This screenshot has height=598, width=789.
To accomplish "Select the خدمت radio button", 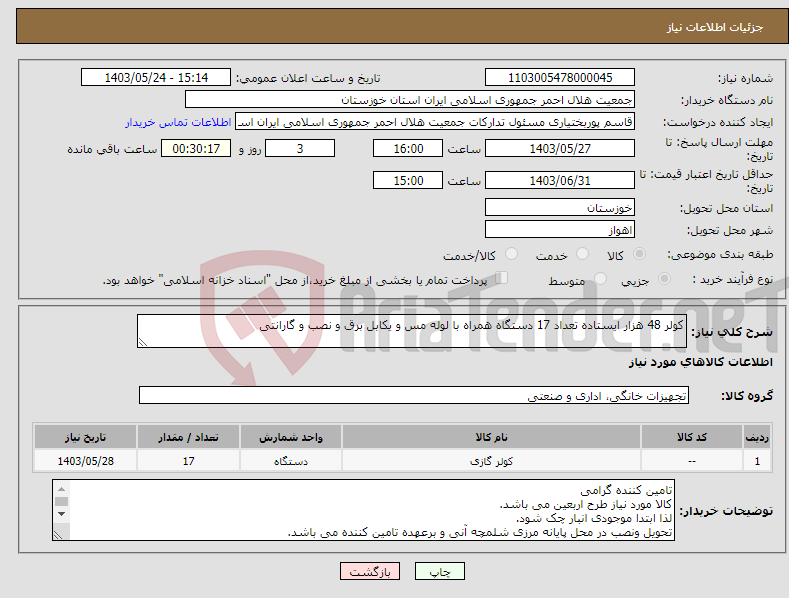I will click(x=582, y=254).
